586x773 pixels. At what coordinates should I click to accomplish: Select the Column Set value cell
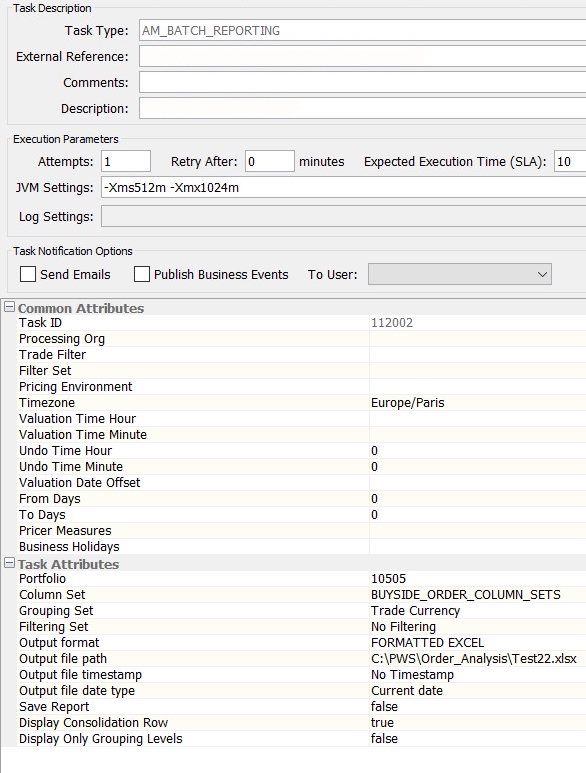pyautogui.click(x=478, y=595)
